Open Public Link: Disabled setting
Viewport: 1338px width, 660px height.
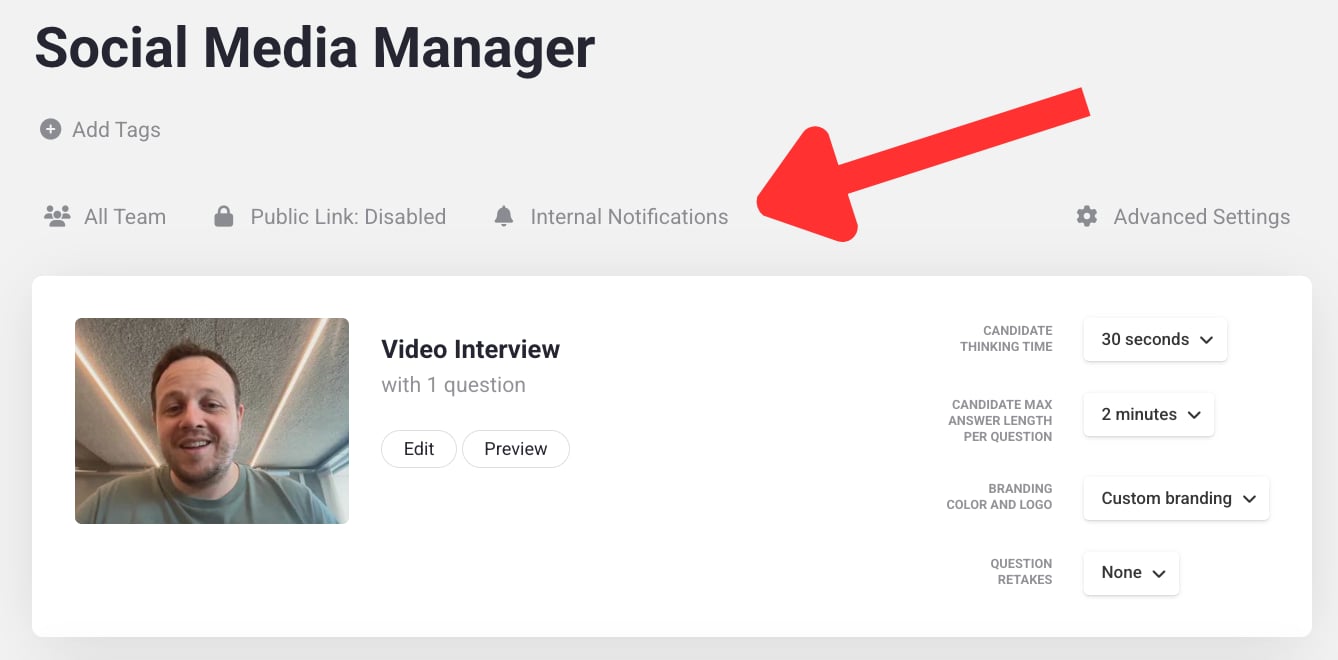[x=348, y=216]
